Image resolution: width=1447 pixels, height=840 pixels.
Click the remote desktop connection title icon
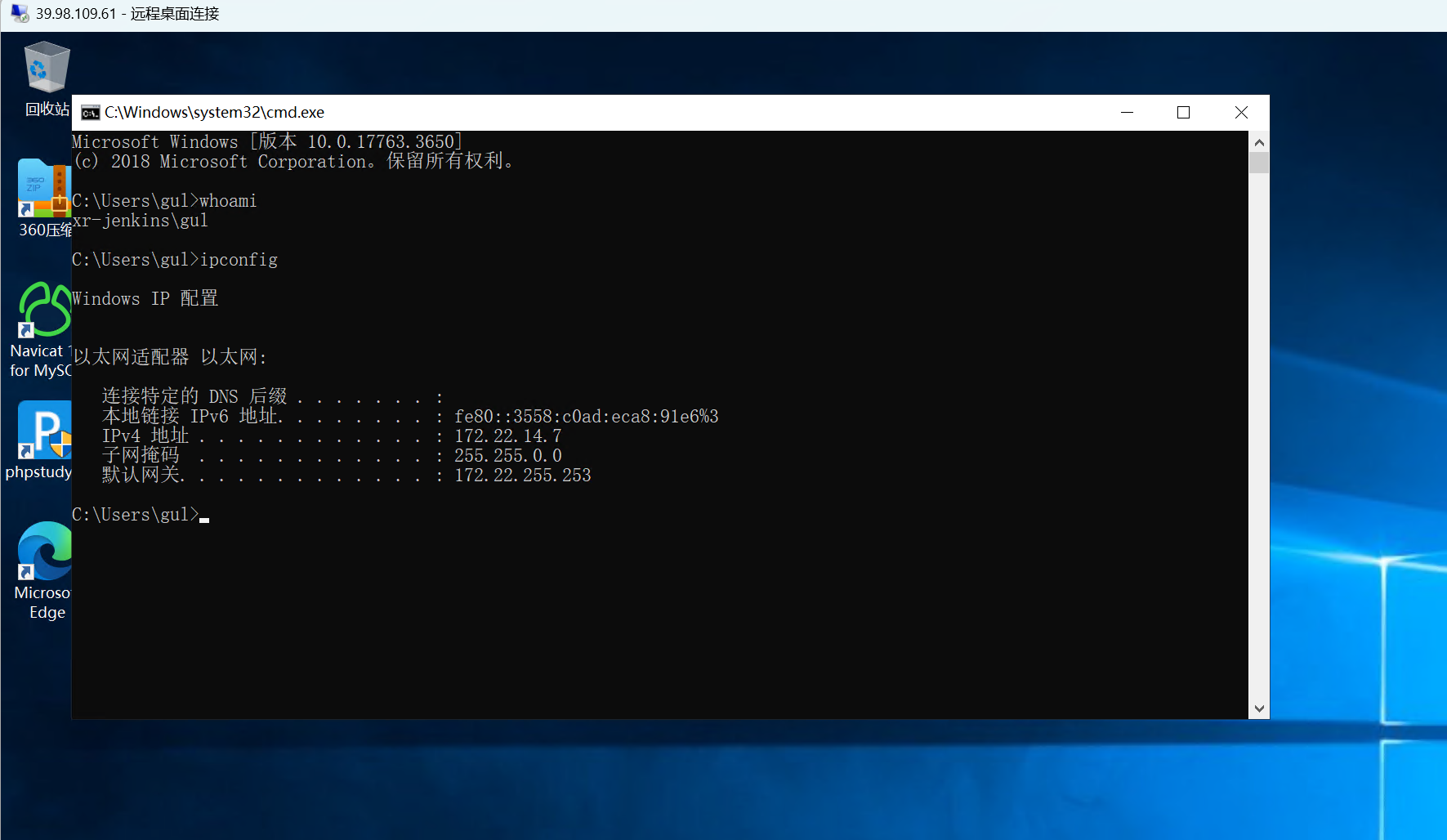click(20, 14)
